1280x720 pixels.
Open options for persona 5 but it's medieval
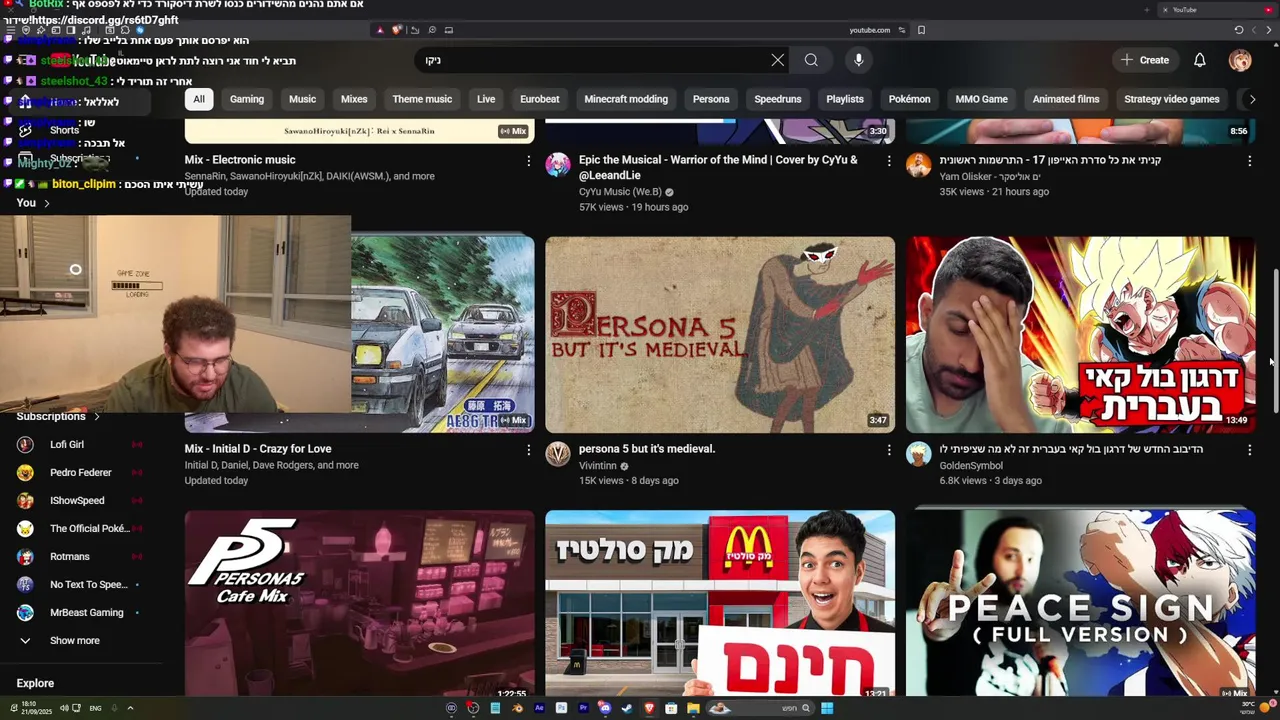point(889,450)
